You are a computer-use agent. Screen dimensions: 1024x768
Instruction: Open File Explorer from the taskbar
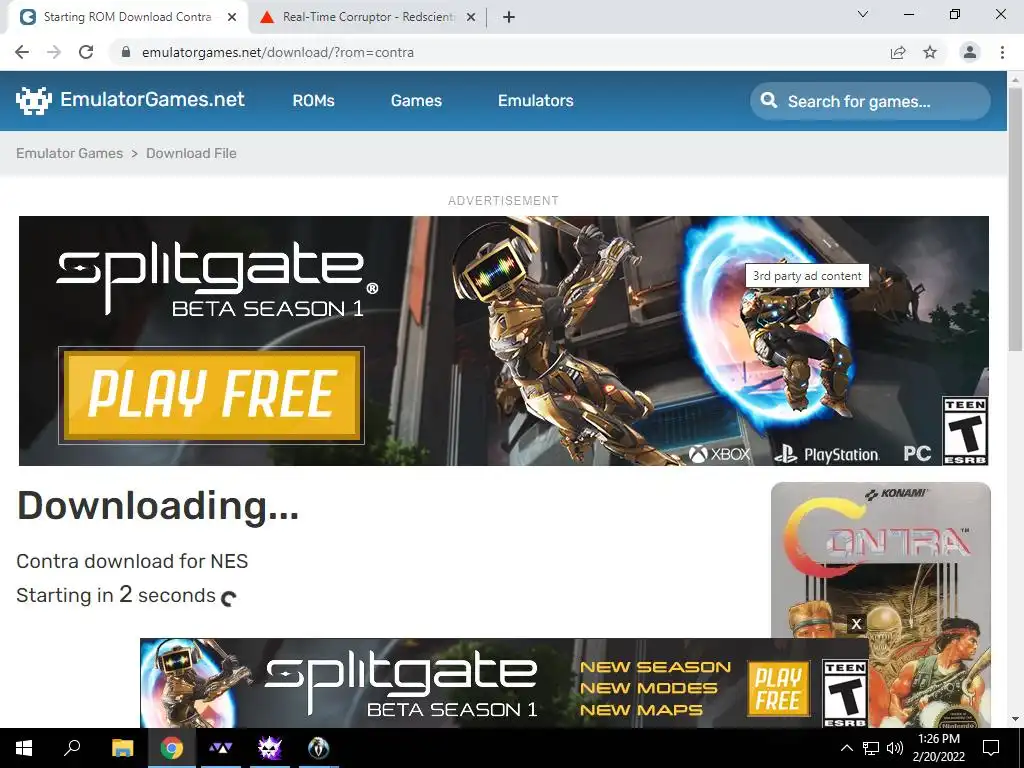pos(122,748)
